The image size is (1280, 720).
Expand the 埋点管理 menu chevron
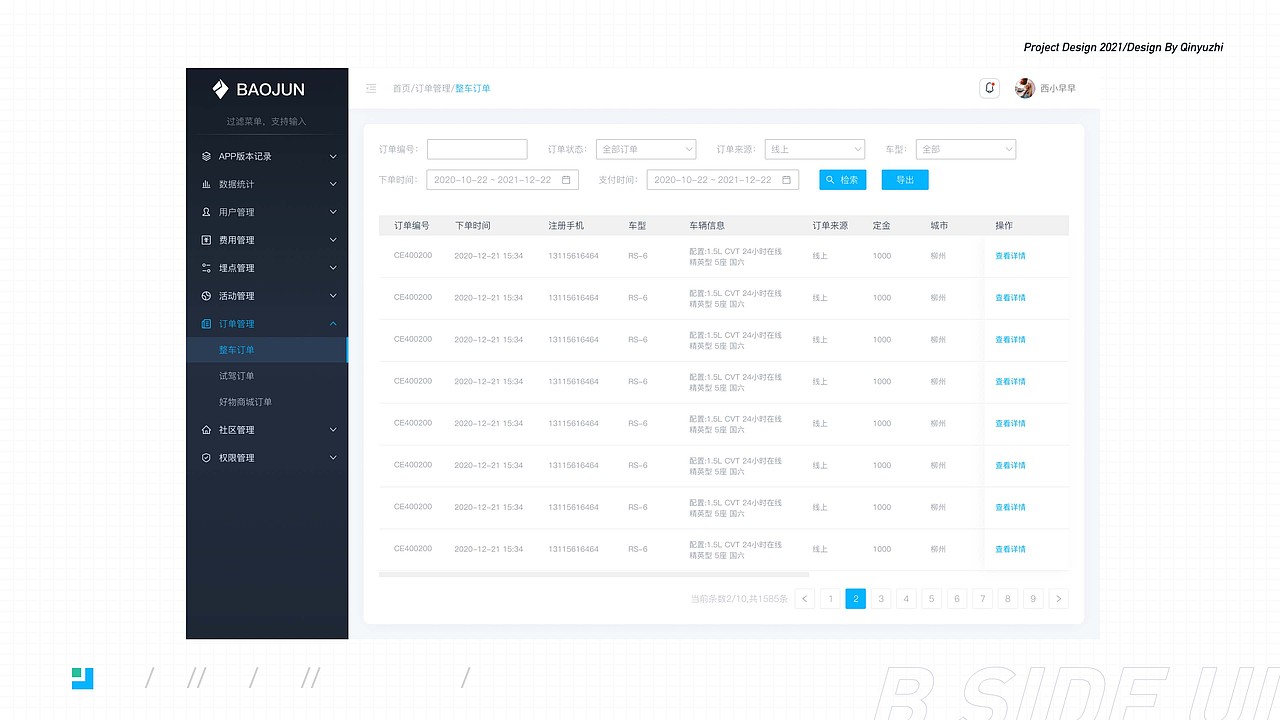coord(333,268)
